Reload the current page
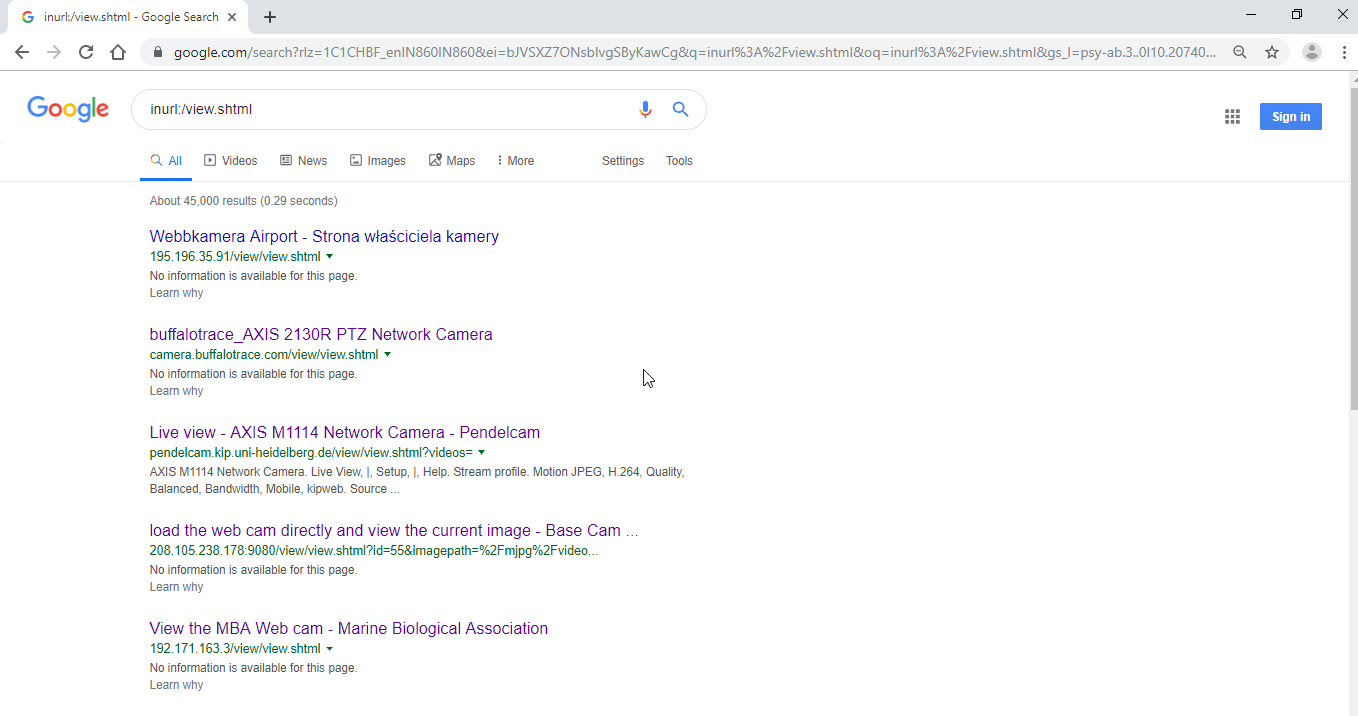The image size is (1358, 716). 86,52
